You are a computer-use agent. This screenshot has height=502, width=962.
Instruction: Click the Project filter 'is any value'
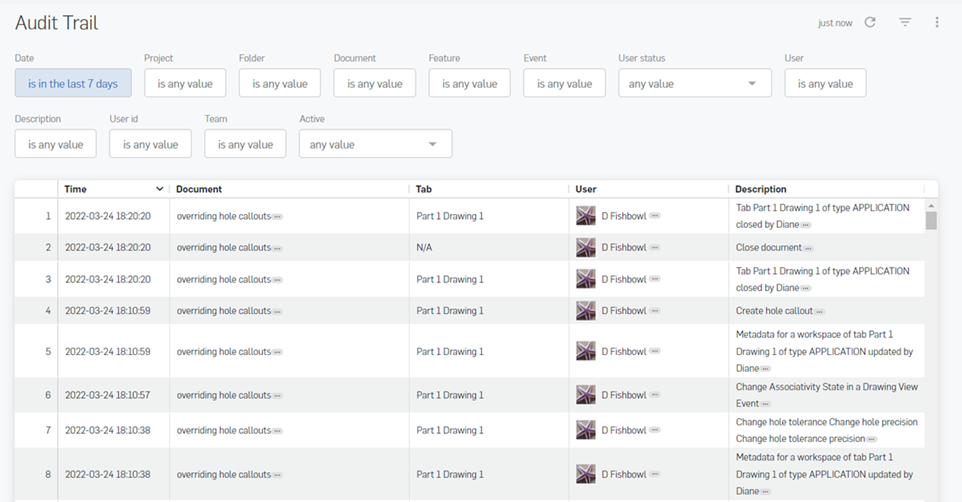click(185, 84)
